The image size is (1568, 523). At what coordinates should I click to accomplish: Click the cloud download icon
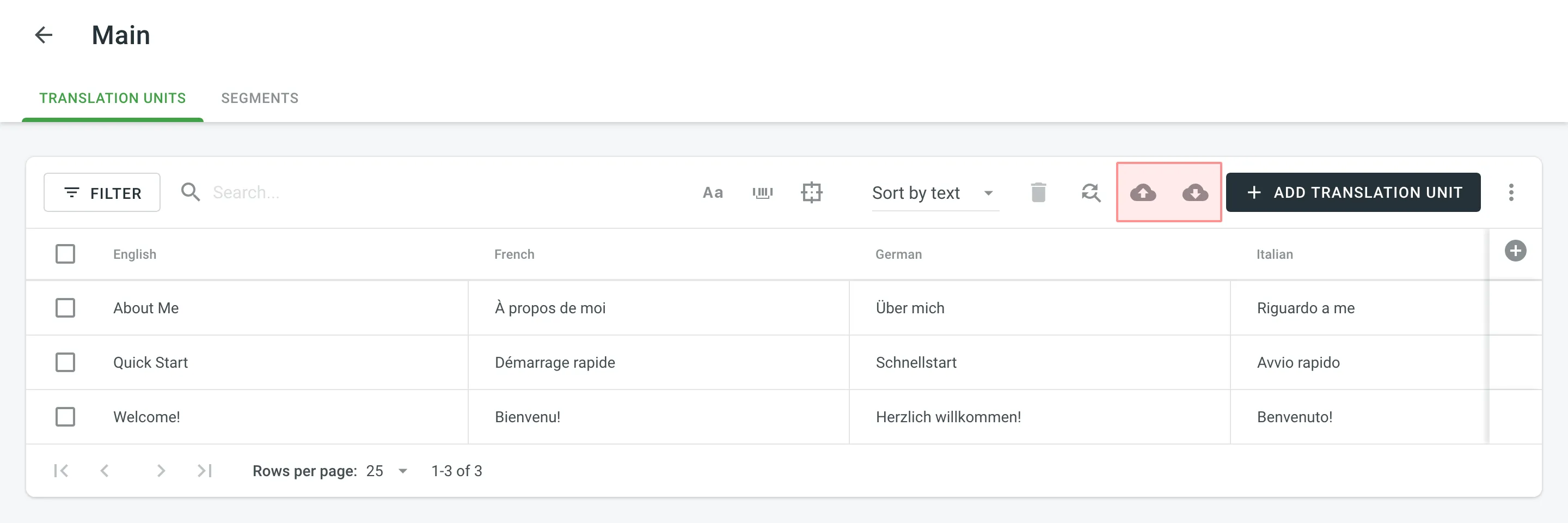click(x=1196, y=193)
